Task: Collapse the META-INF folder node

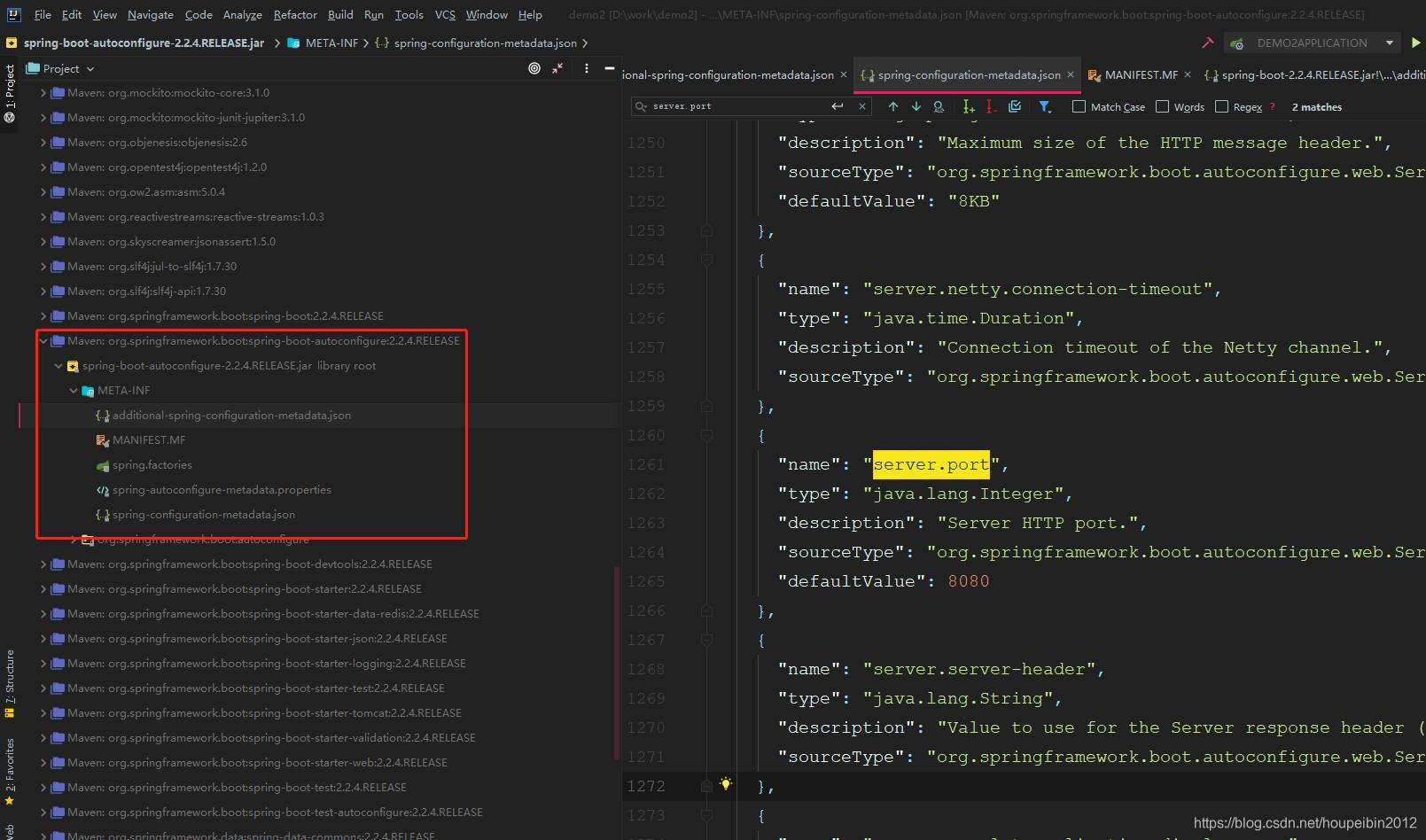Action: pos(73,390)
